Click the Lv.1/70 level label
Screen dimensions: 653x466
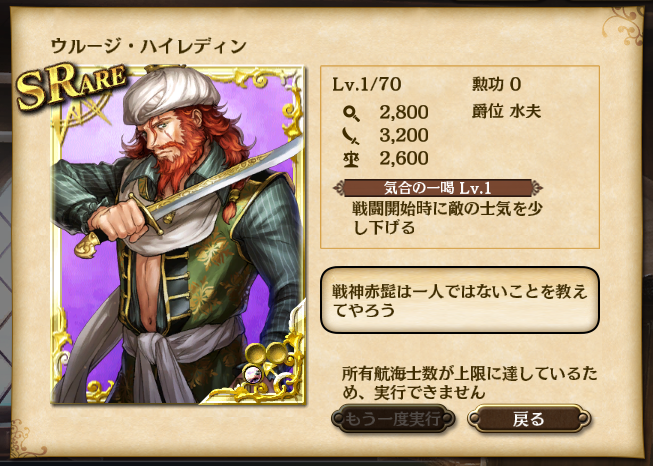coord(367,85)
